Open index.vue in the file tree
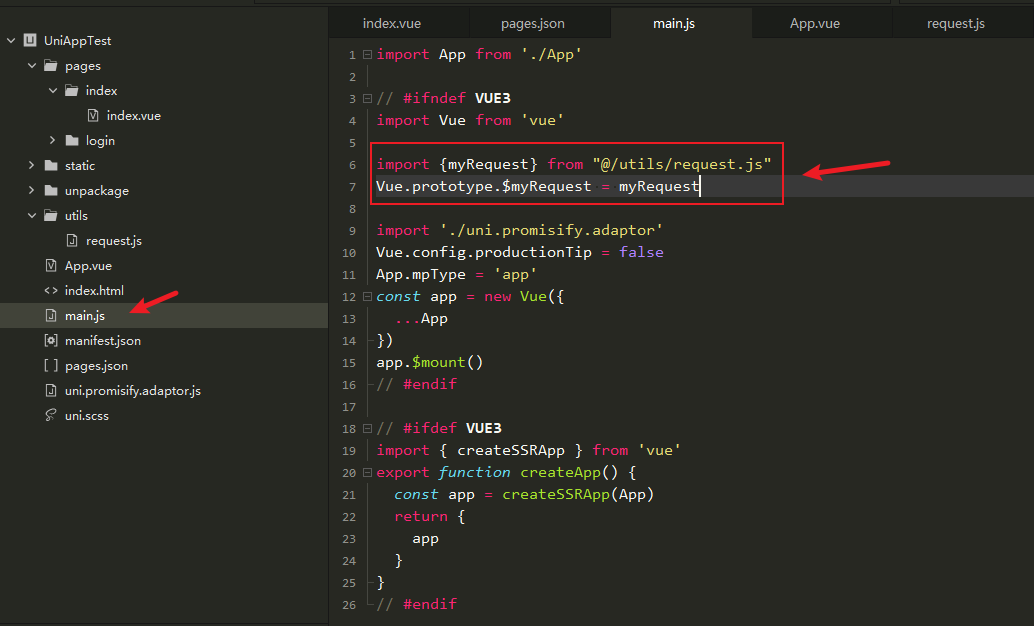The image size is (1034, 626). click(x=134, y=115)
